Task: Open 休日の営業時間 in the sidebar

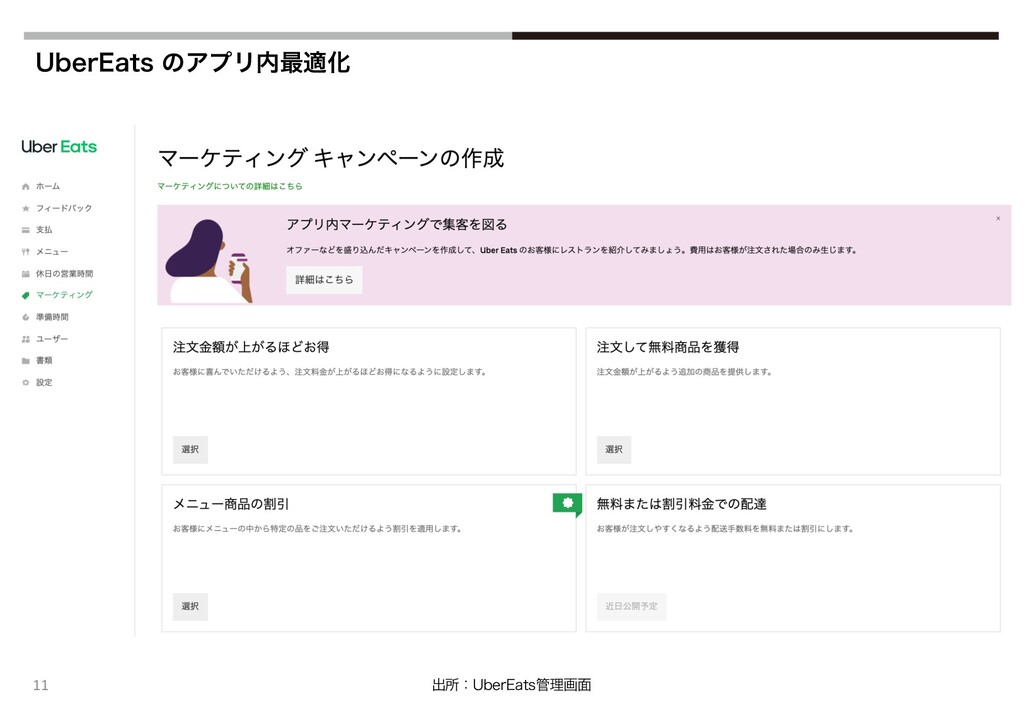Action: coord(65,274)
